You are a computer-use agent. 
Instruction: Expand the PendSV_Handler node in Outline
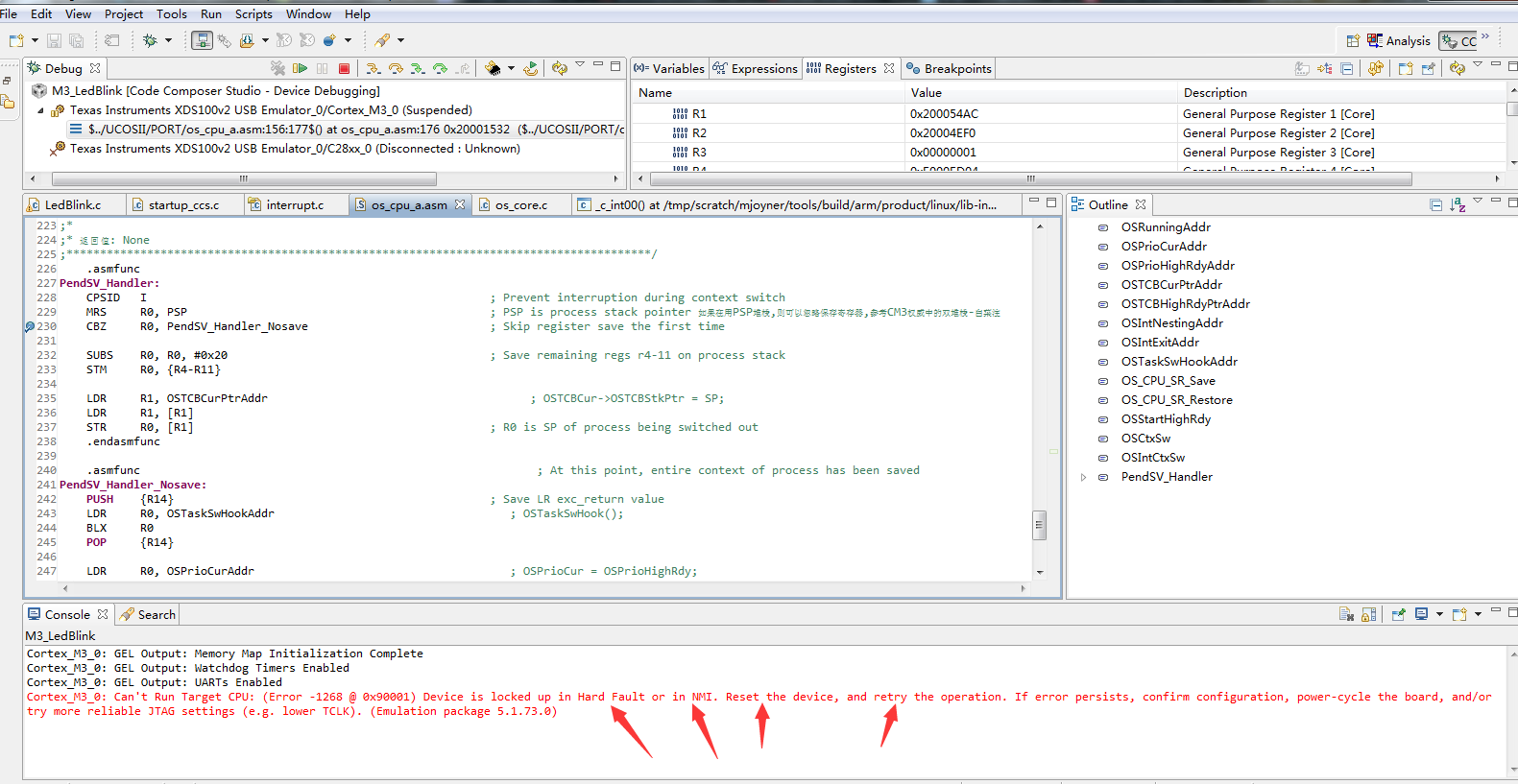[x=1084, y=477]
